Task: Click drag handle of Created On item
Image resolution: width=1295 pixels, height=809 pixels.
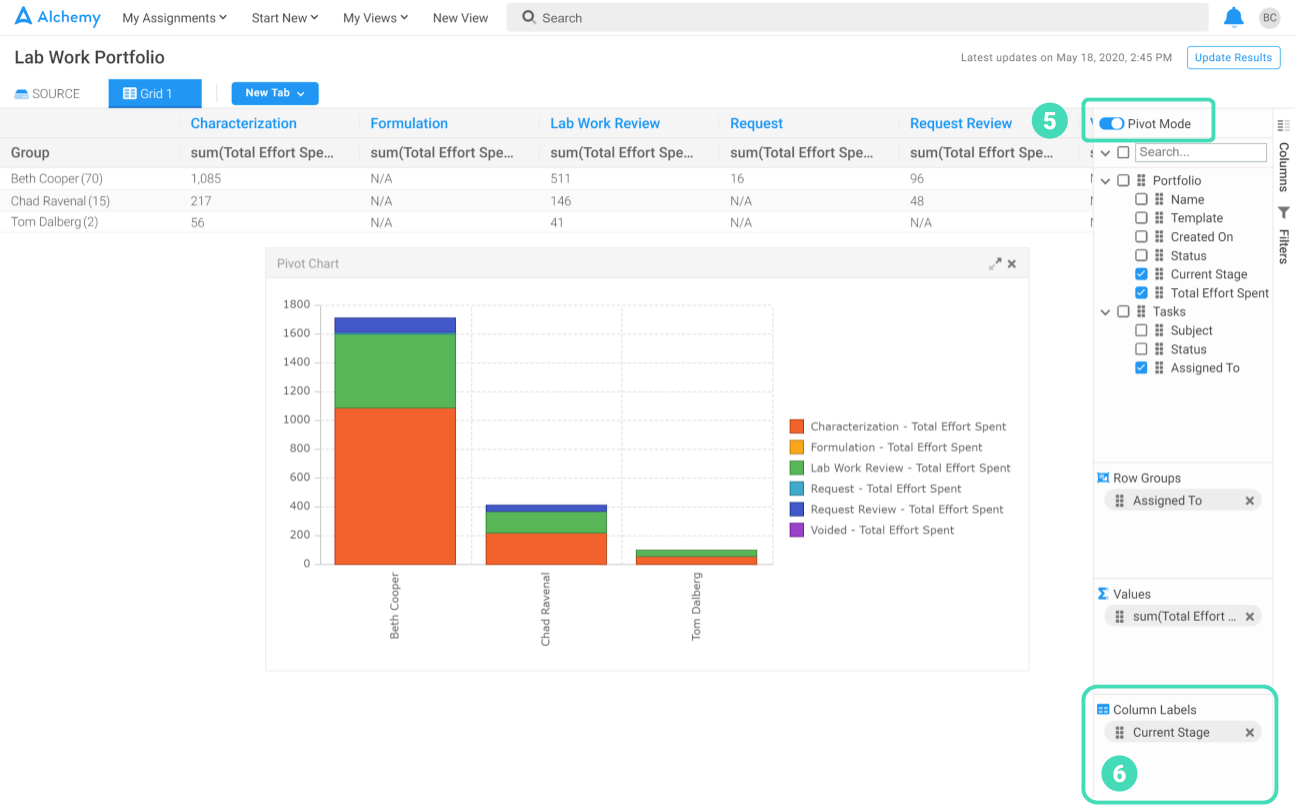Action: pos(1159,237)
